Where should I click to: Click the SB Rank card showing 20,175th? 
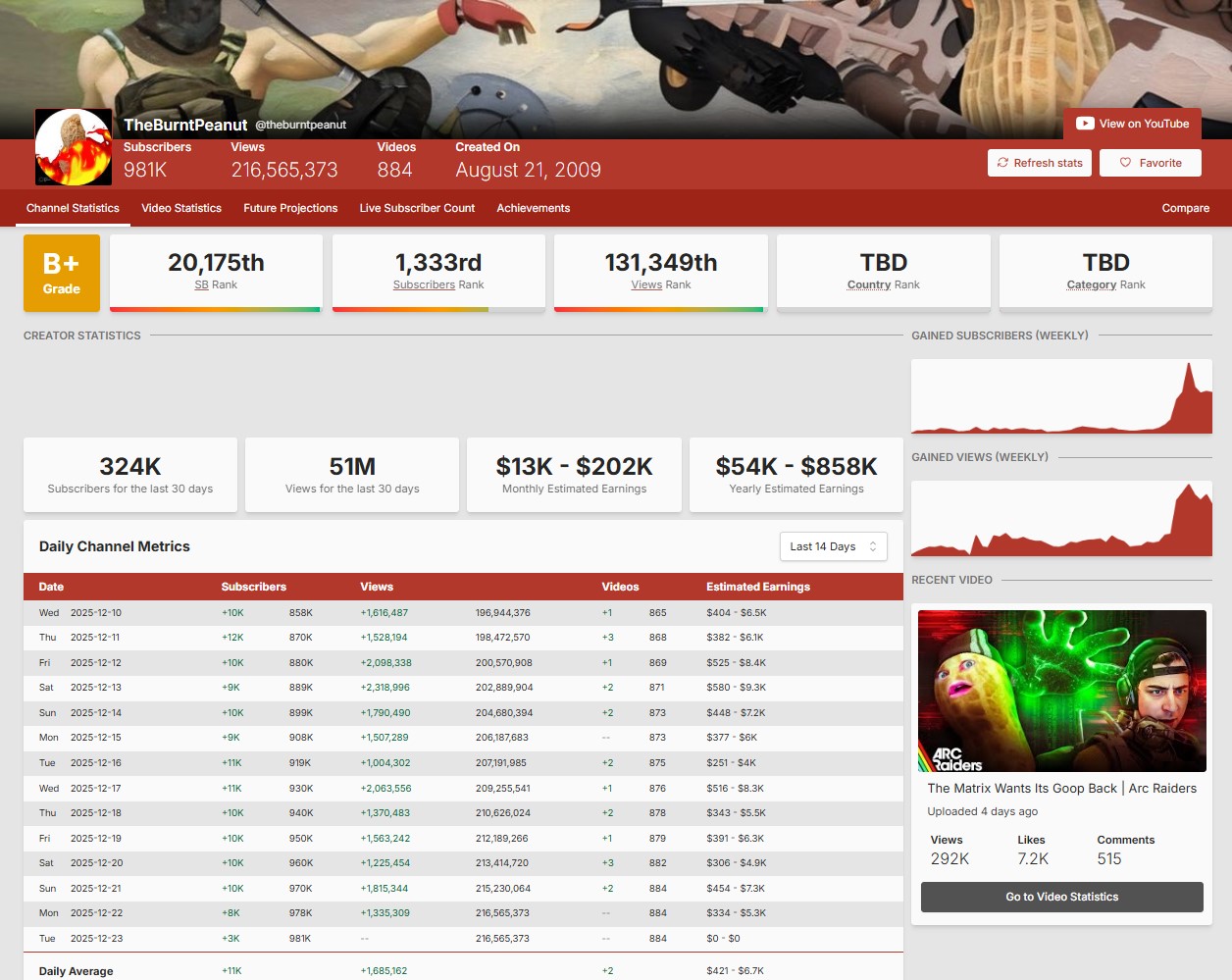[x=216, y=272]
